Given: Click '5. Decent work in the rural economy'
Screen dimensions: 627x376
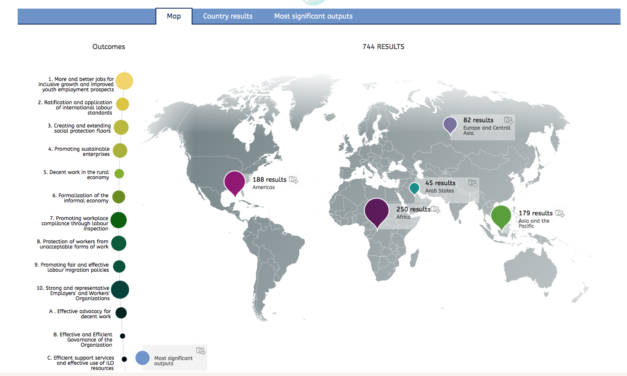Looking at the screenshot, I should click(76, 174).
